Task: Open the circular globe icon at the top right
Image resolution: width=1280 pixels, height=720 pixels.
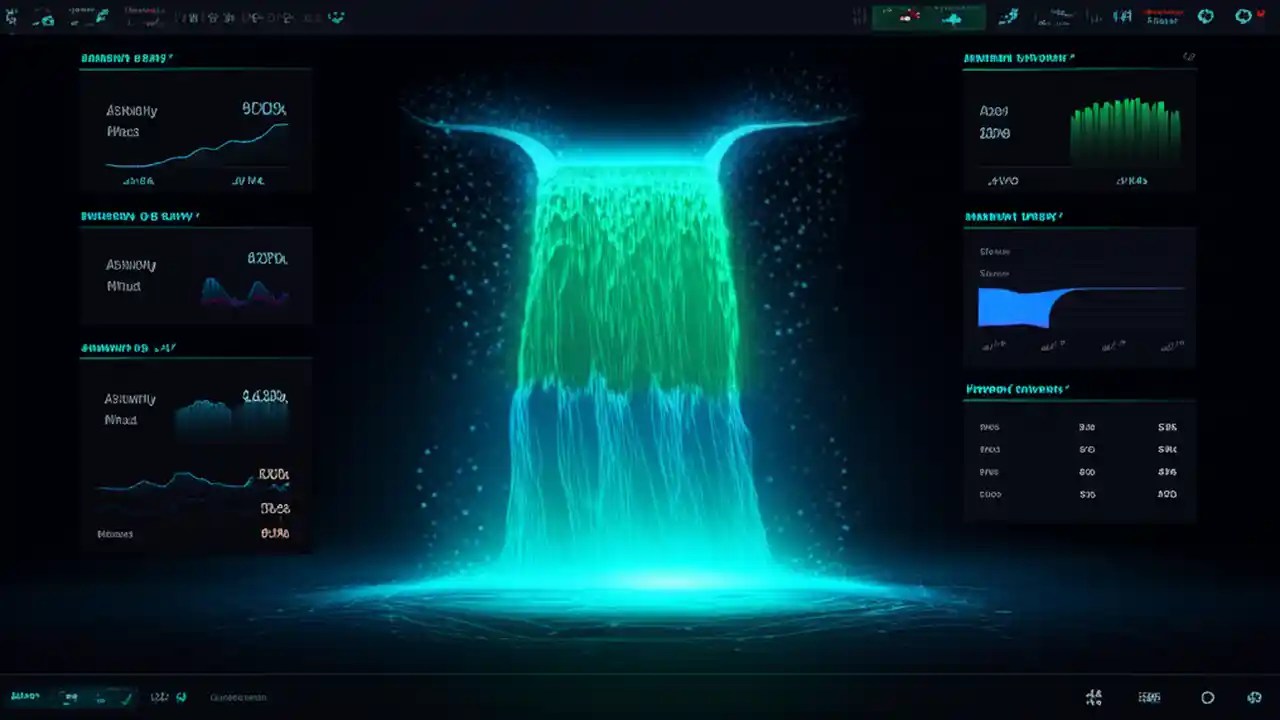Action: tap(1206, 16)
